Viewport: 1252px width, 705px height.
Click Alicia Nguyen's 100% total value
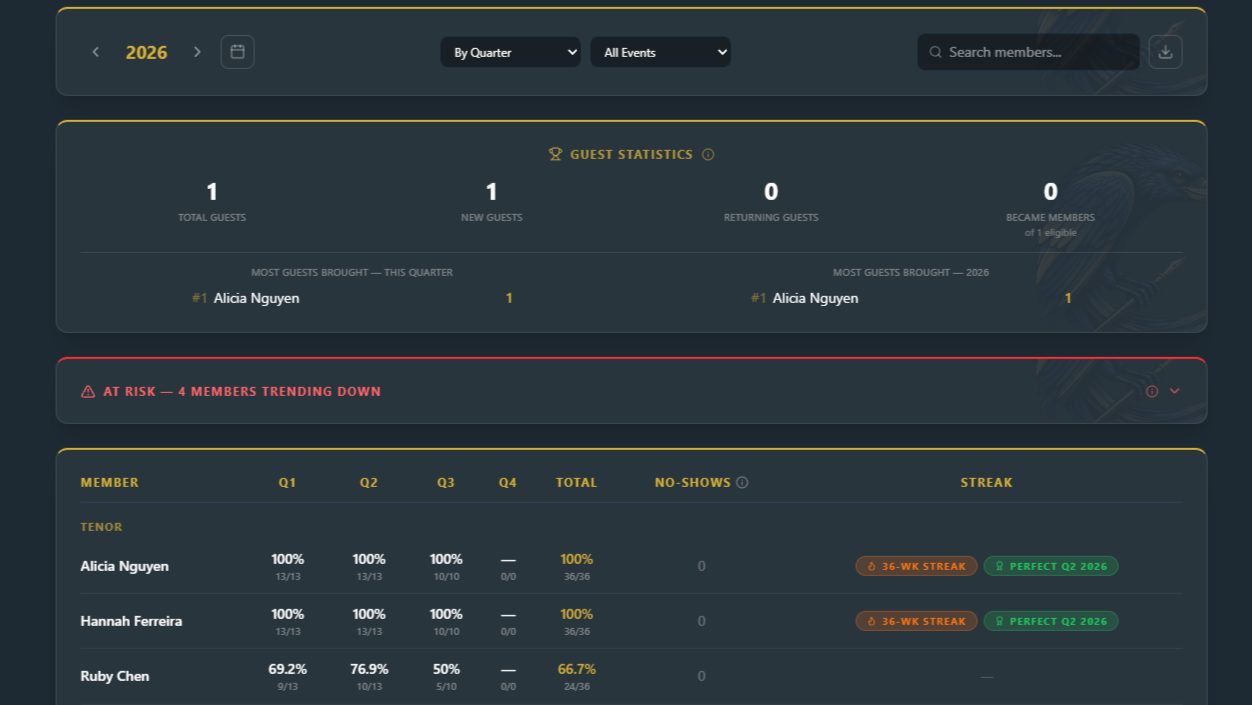(576, 559)
